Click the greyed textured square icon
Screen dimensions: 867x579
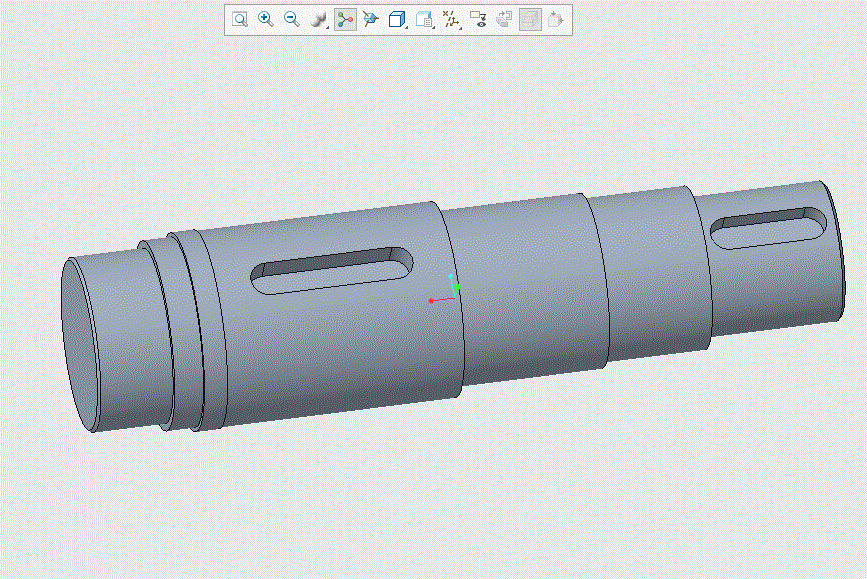pyautogui.click(x=530, y=20)
